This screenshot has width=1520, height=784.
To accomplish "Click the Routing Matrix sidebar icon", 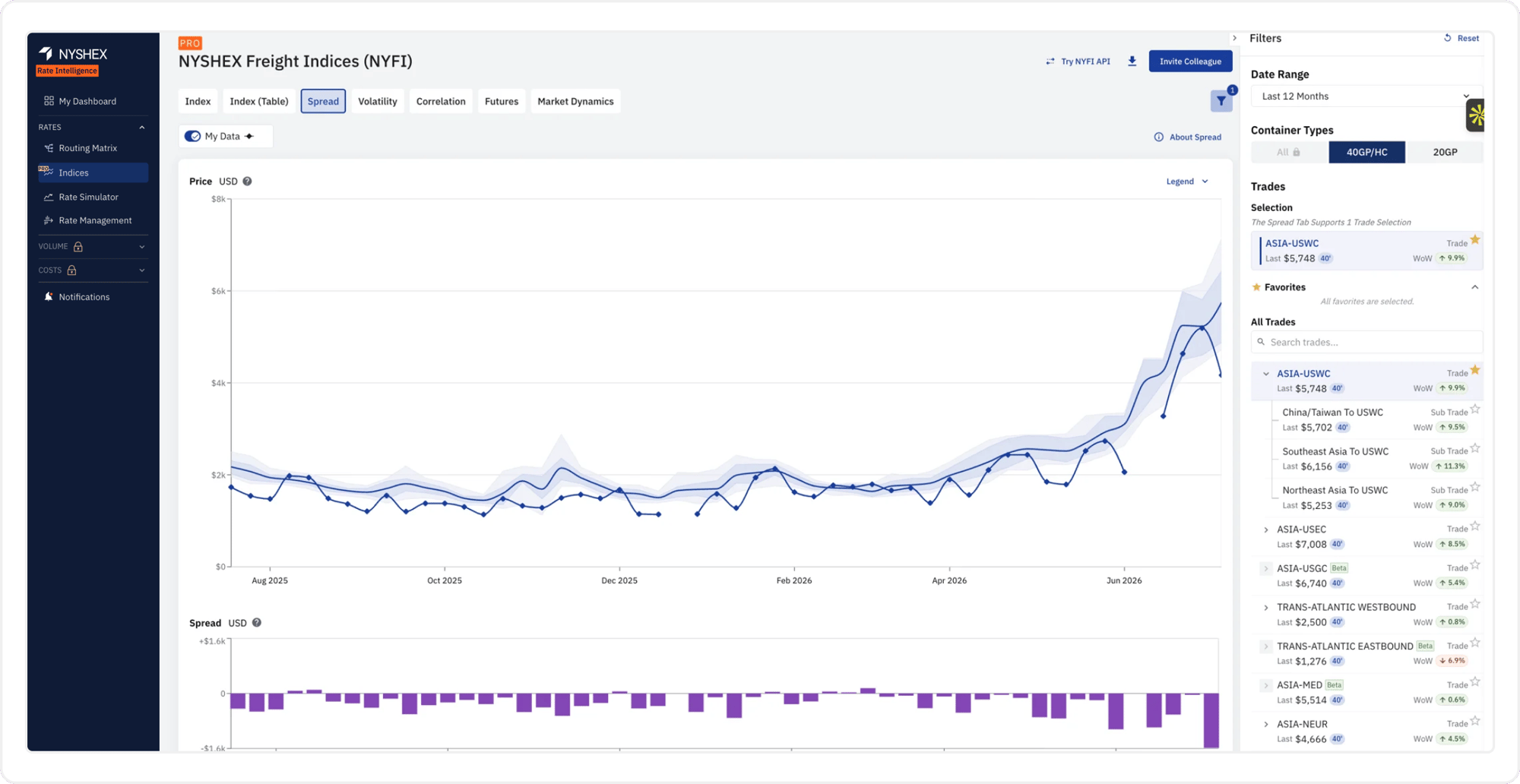I will [49, 148].
